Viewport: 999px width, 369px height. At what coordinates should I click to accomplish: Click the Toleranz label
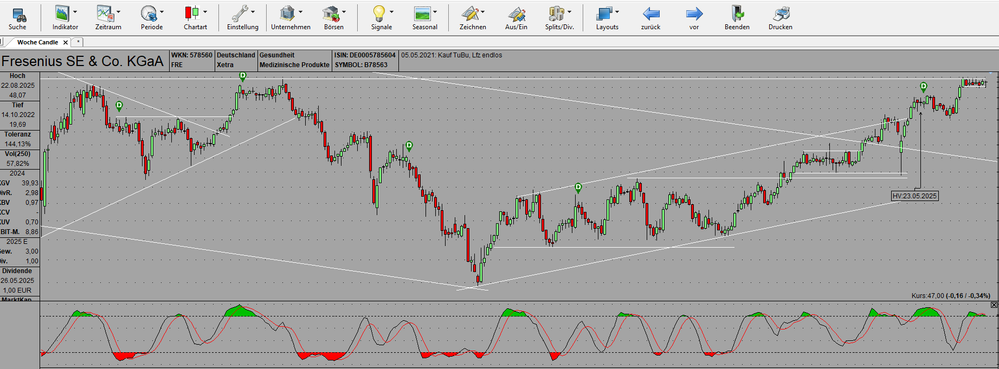tap(18, 134)
